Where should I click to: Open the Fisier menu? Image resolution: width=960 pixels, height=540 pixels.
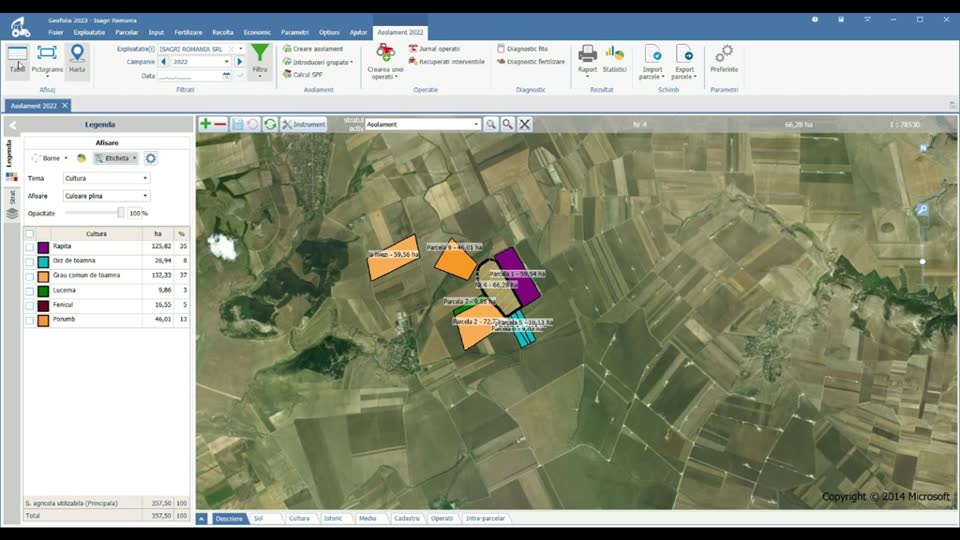[x=56, y=32]
